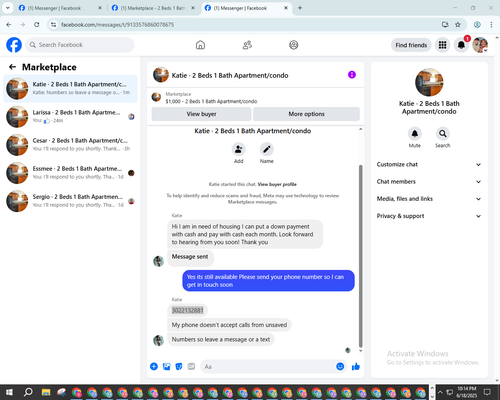The width and height of the screenshot is (500, 400).
Task: Choose a sticker from the composer
Action: [x=179, y=367]
